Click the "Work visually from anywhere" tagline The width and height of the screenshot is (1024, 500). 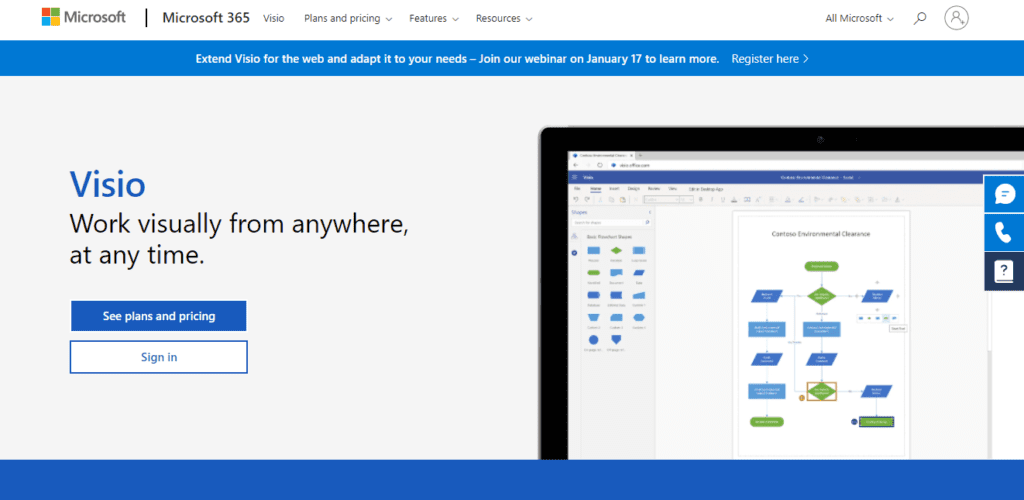[x=239, y=239]
